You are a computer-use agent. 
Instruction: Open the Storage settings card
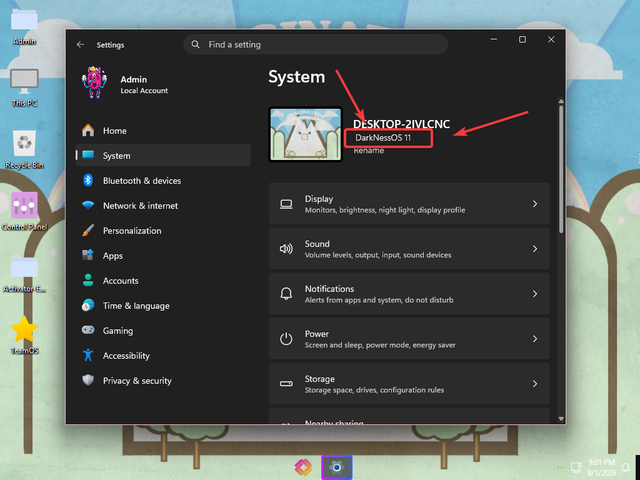click(x=409, y=383)
